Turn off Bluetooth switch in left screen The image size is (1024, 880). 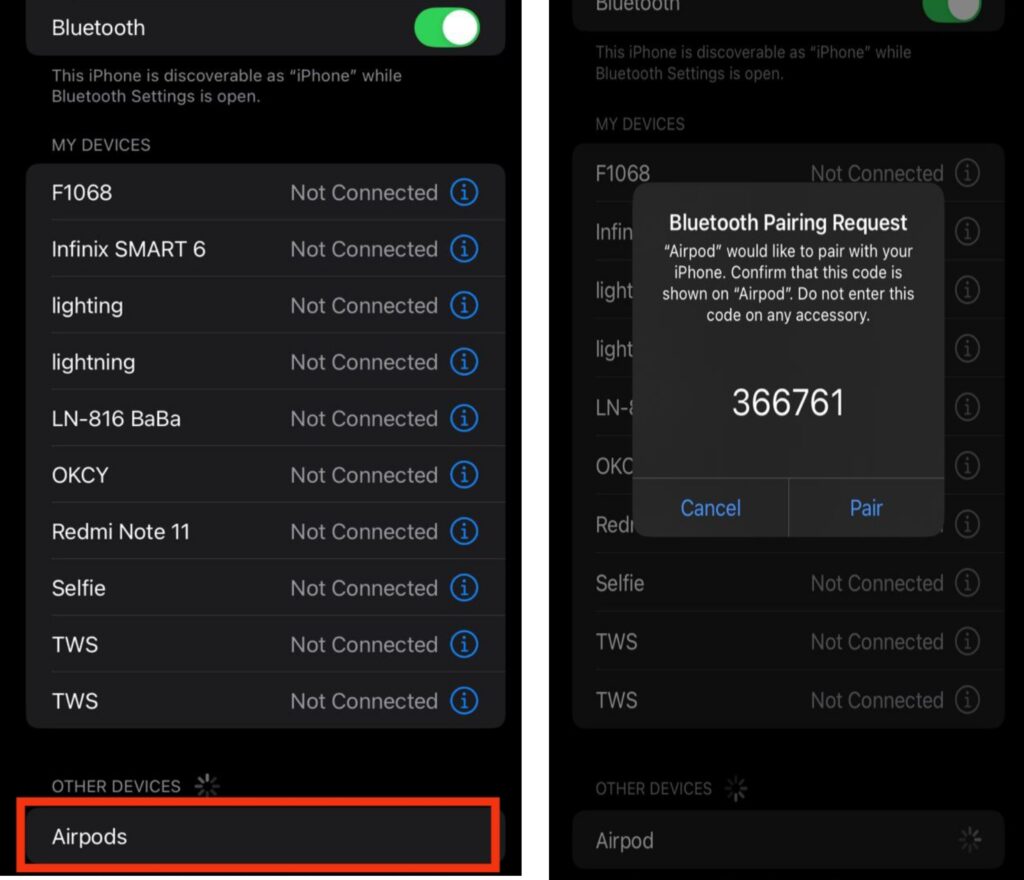pyautogui.click(x=447, y=28)
